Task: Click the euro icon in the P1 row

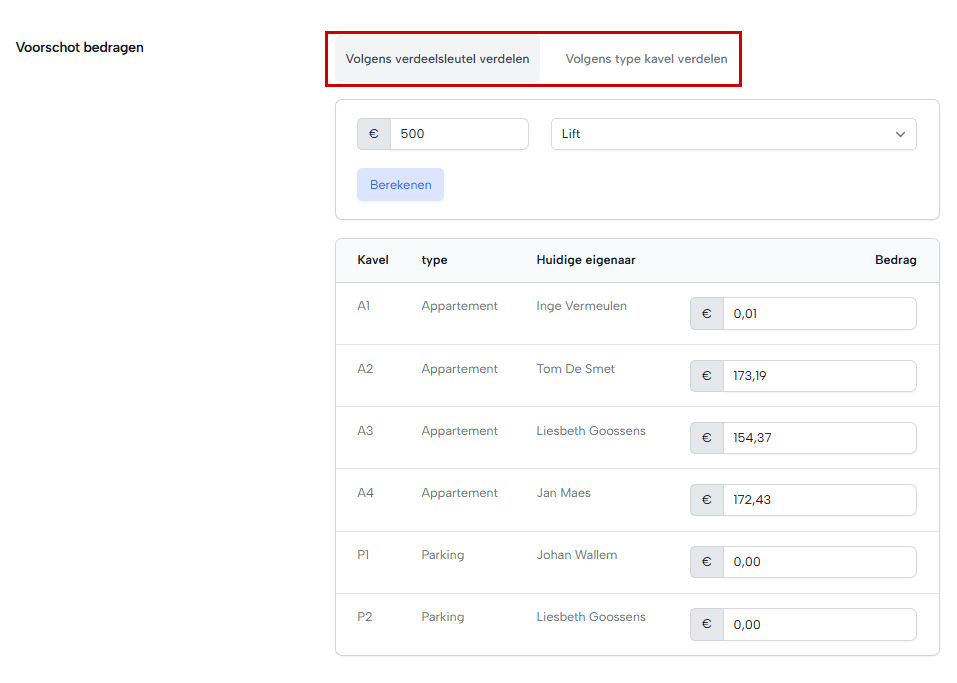Action: click(x=707, y=562)
